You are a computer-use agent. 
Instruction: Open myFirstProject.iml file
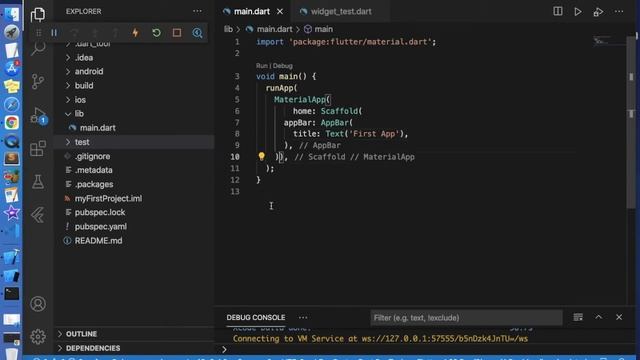tap(134, 198)
